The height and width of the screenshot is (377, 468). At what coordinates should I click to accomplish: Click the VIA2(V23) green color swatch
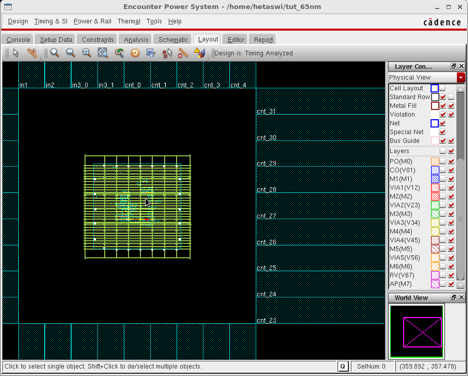pyautogui.click(x=435, y=205)
